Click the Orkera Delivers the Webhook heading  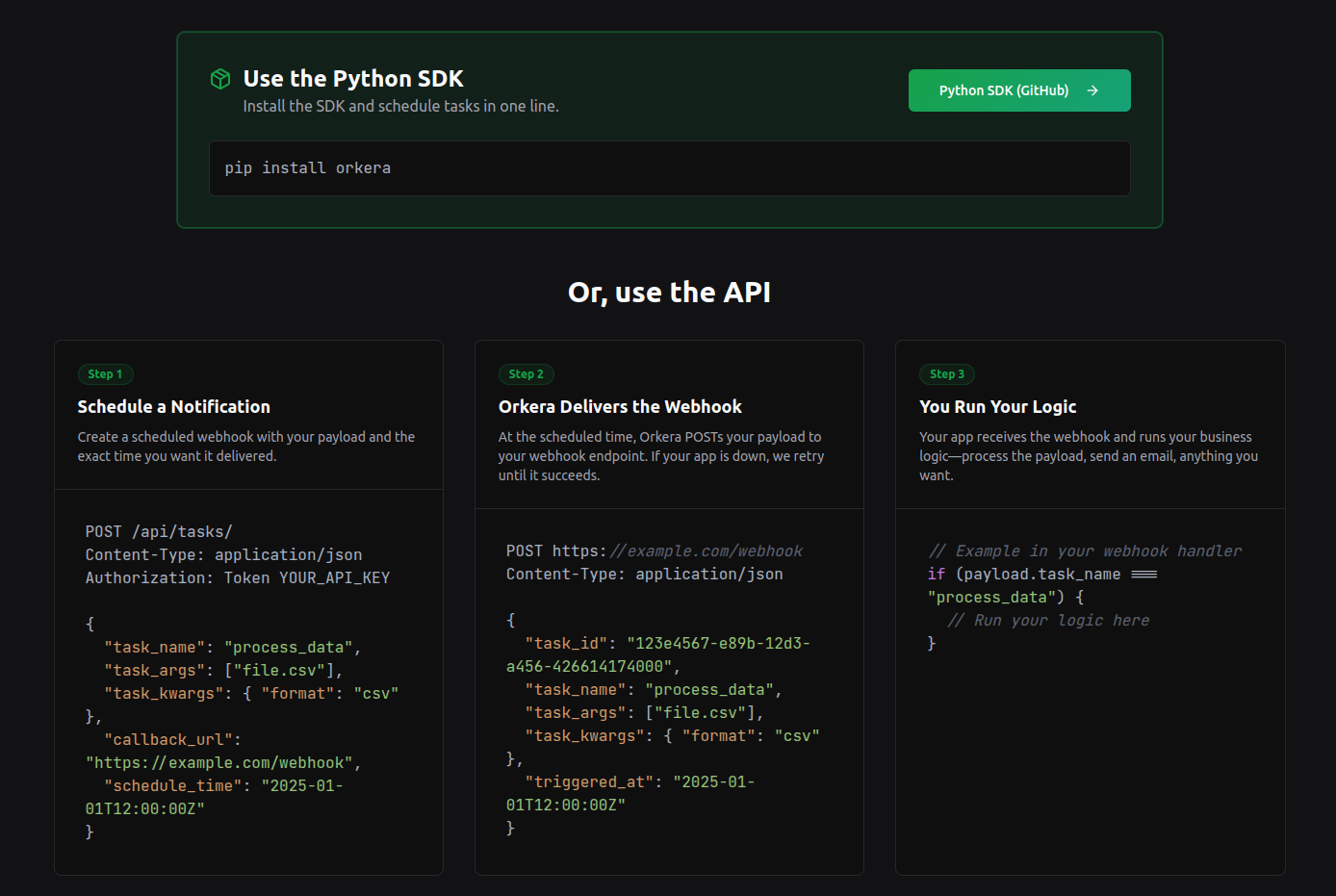coord(620,407)
